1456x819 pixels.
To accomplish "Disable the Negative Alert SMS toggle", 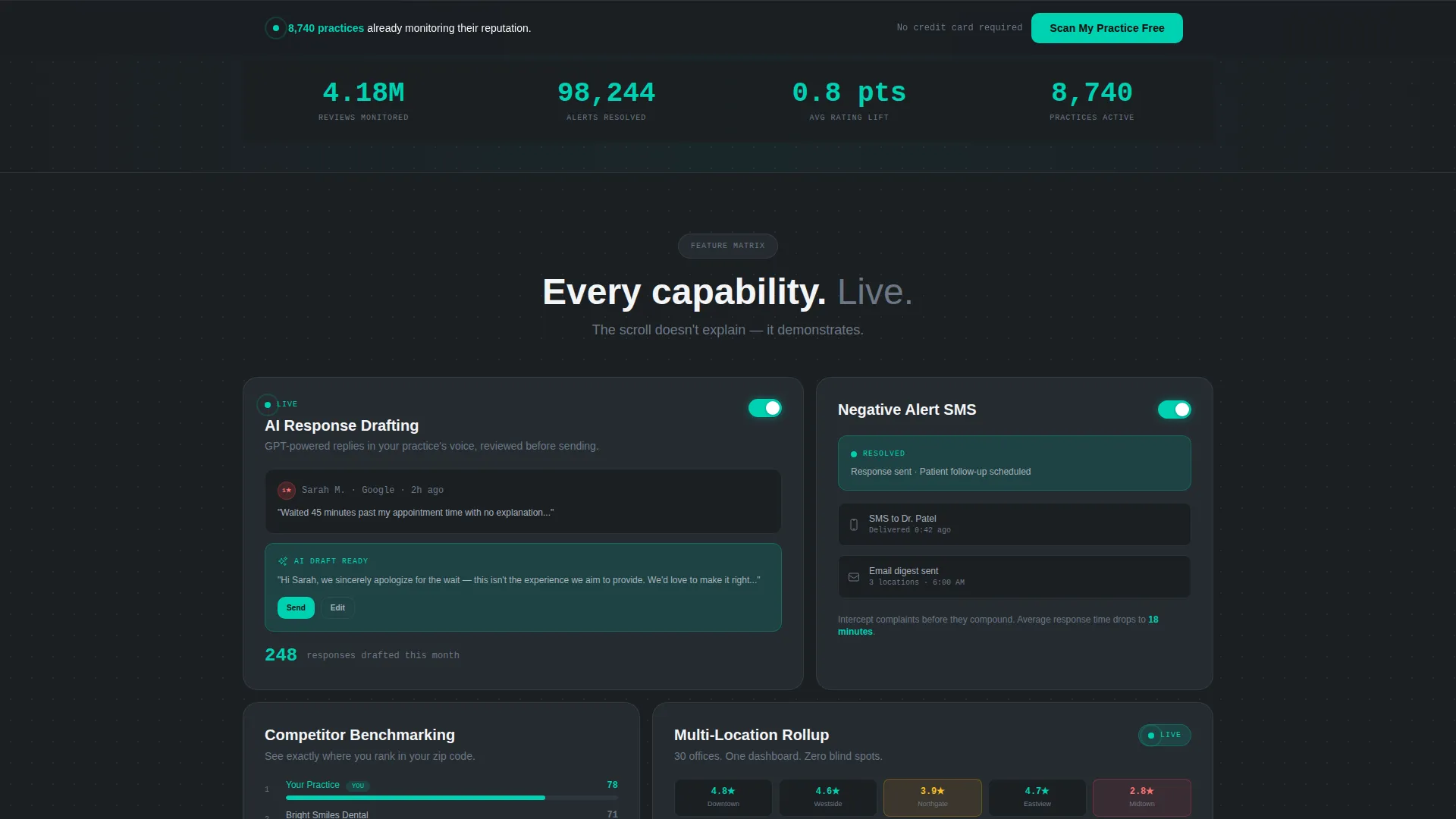I will 1175,409.
